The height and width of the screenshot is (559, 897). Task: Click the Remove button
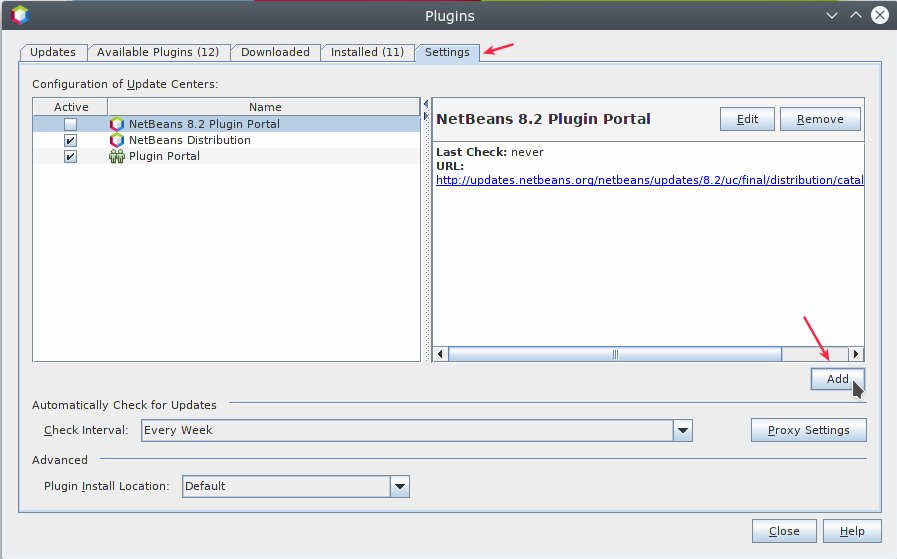click(820, 119)
